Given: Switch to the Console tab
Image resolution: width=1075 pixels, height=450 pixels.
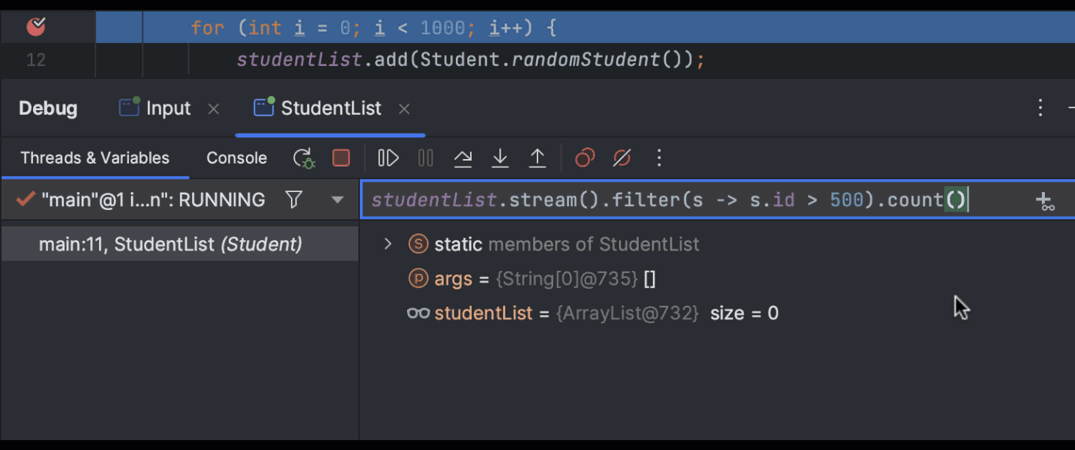Looking at the screenshot, I should [x=236, y=158].
